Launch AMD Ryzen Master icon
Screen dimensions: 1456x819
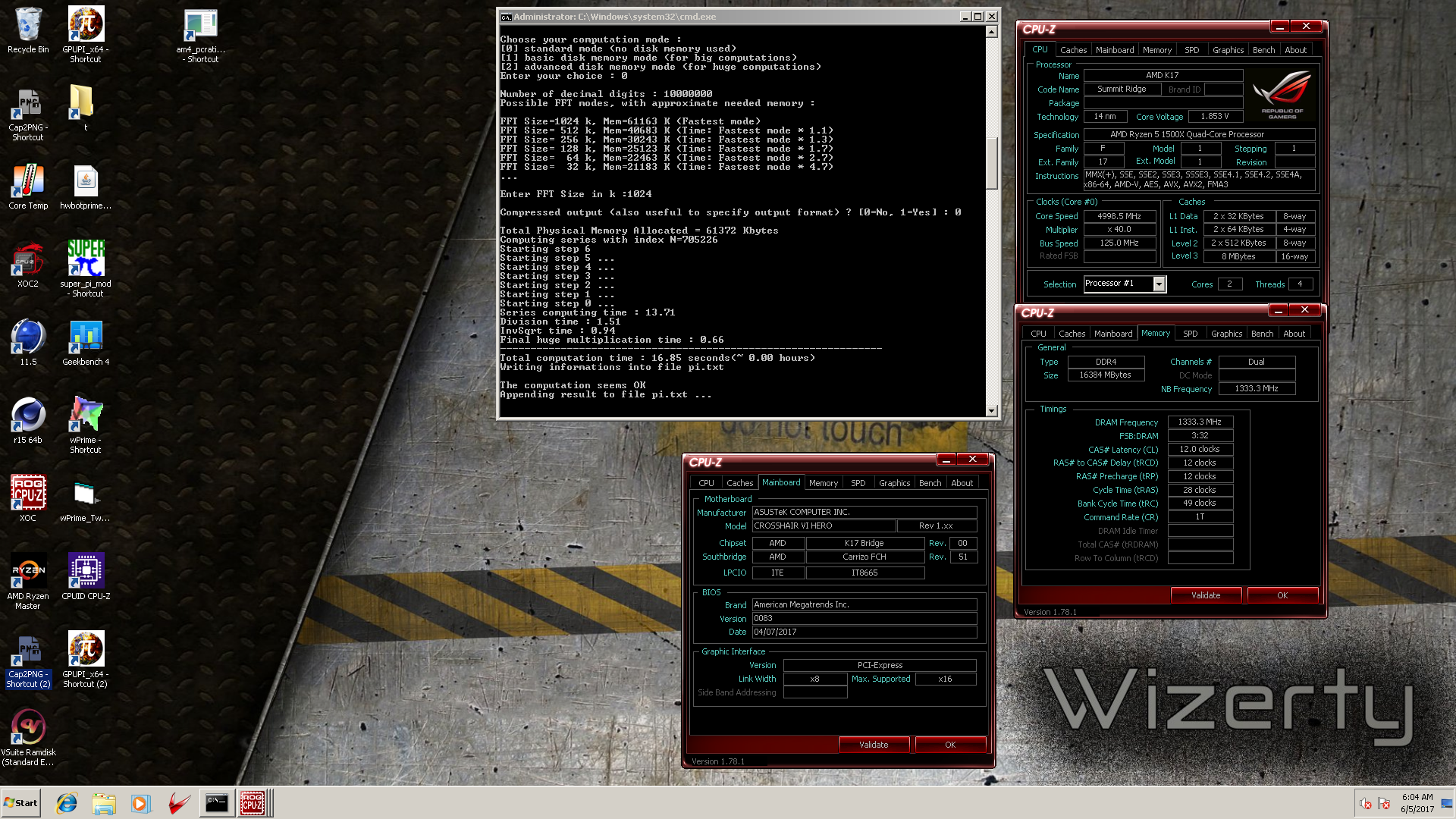click(28, 582)
